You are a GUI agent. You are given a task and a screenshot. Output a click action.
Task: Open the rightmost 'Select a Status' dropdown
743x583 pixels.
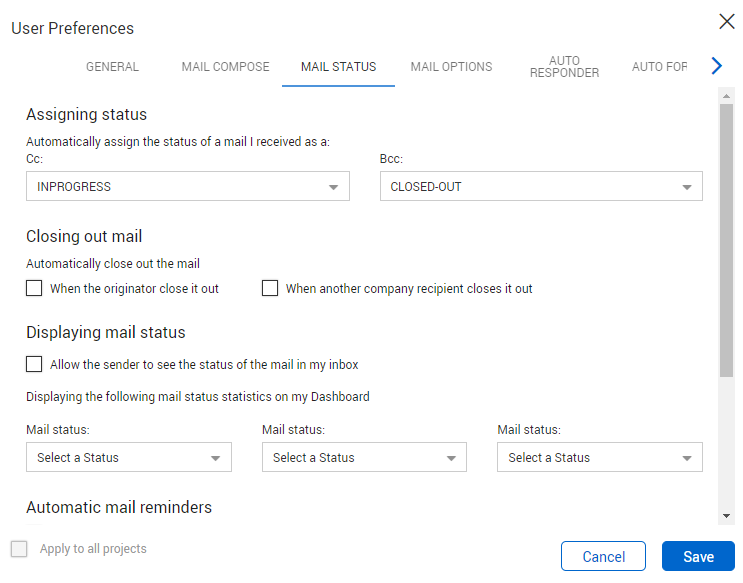click(600, 458)
